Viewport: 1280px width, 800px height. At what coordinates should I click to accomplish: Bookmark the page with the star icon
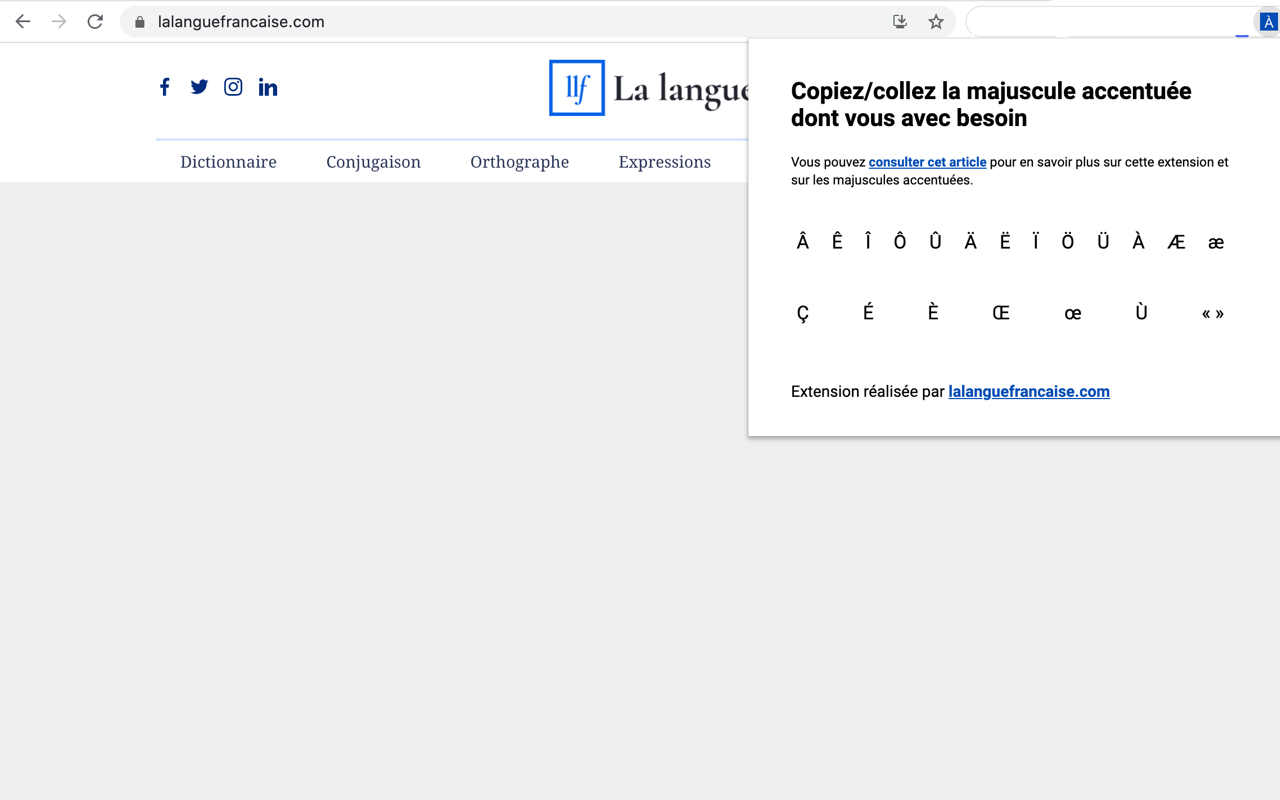coord(935,21)
